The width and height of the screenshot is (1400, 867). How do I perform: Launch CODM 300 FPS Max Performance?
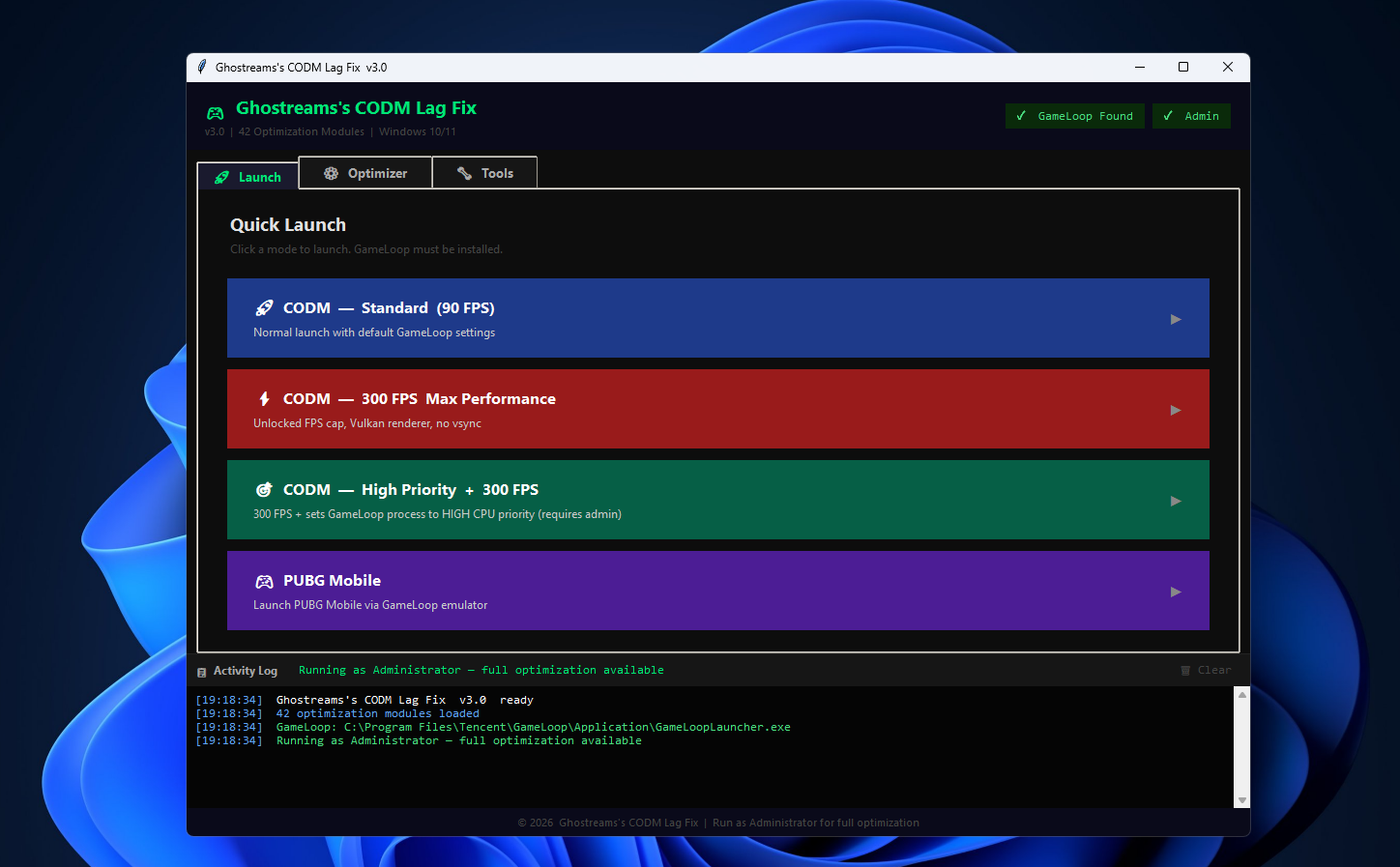tap(718, 409)
